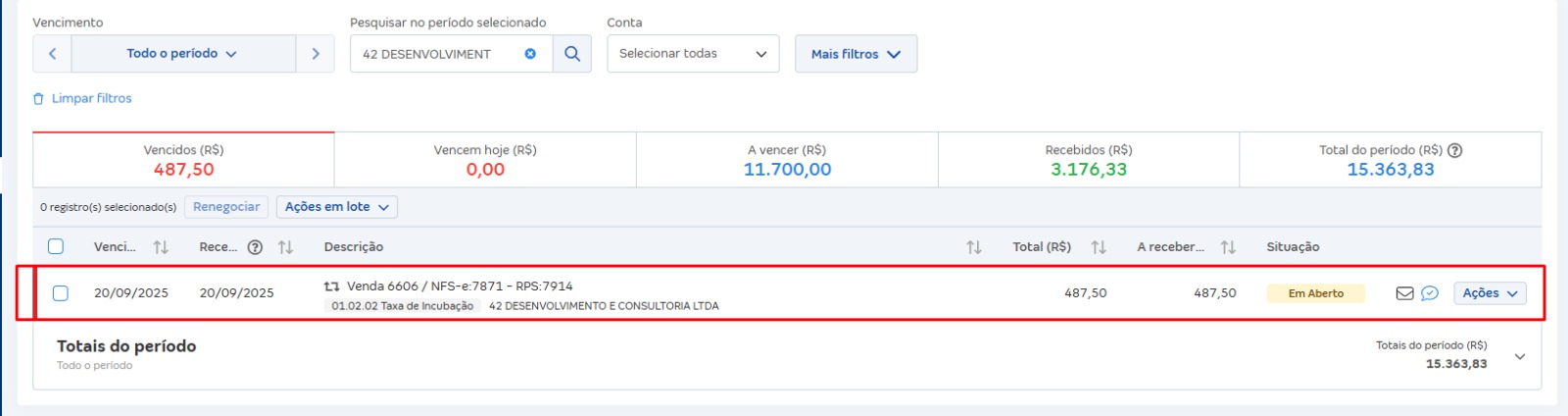Select all rows with the header checkbox

[56, 246]
